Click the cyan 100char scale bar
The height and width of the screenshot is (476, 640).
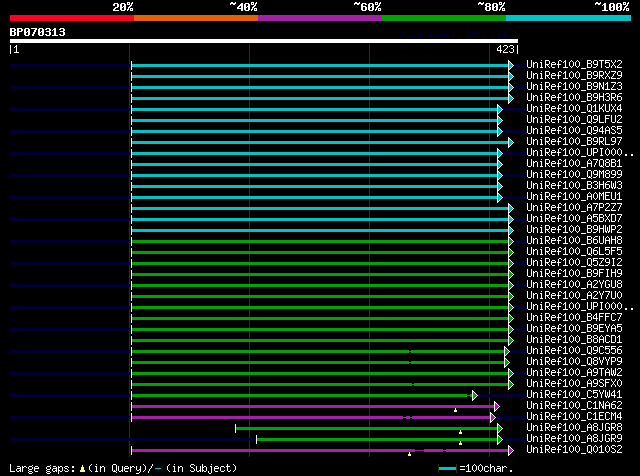click(448, 469)
